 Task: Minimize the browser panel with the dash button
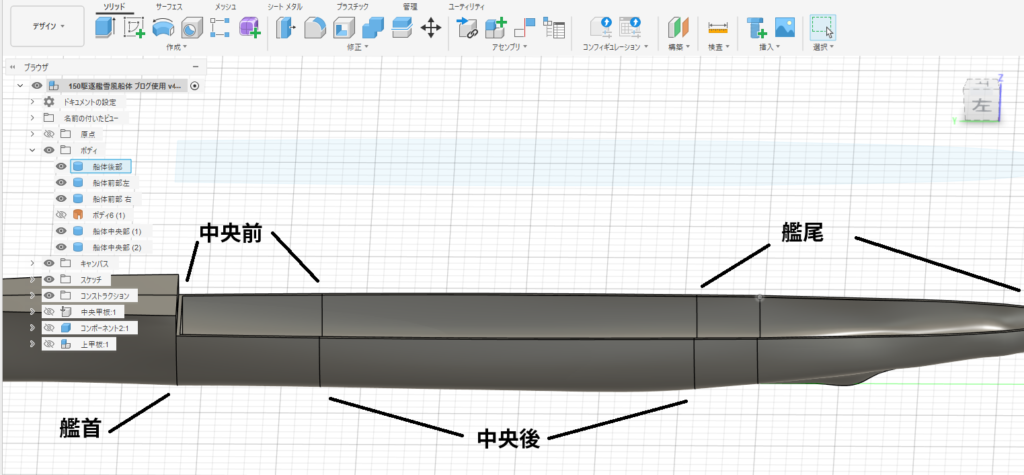coord(195,67)
